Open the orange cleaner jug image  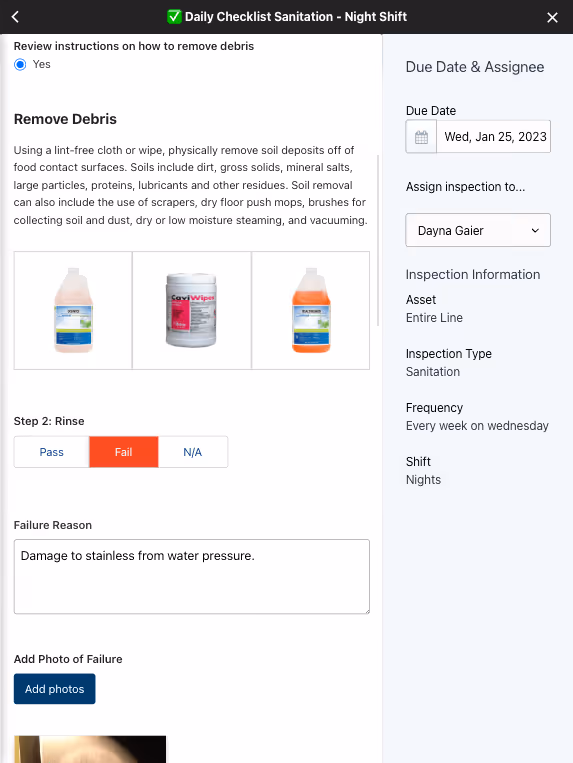coord(311,310)
